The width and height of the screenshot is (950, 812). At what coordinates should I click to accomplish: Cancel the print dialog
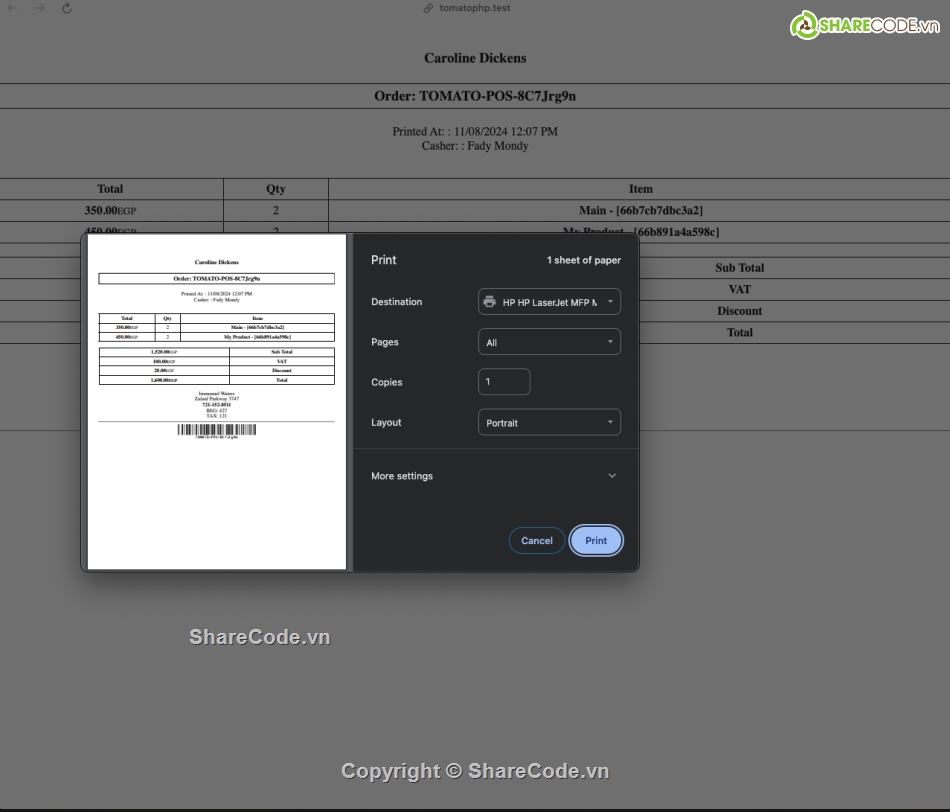[536, 540]
